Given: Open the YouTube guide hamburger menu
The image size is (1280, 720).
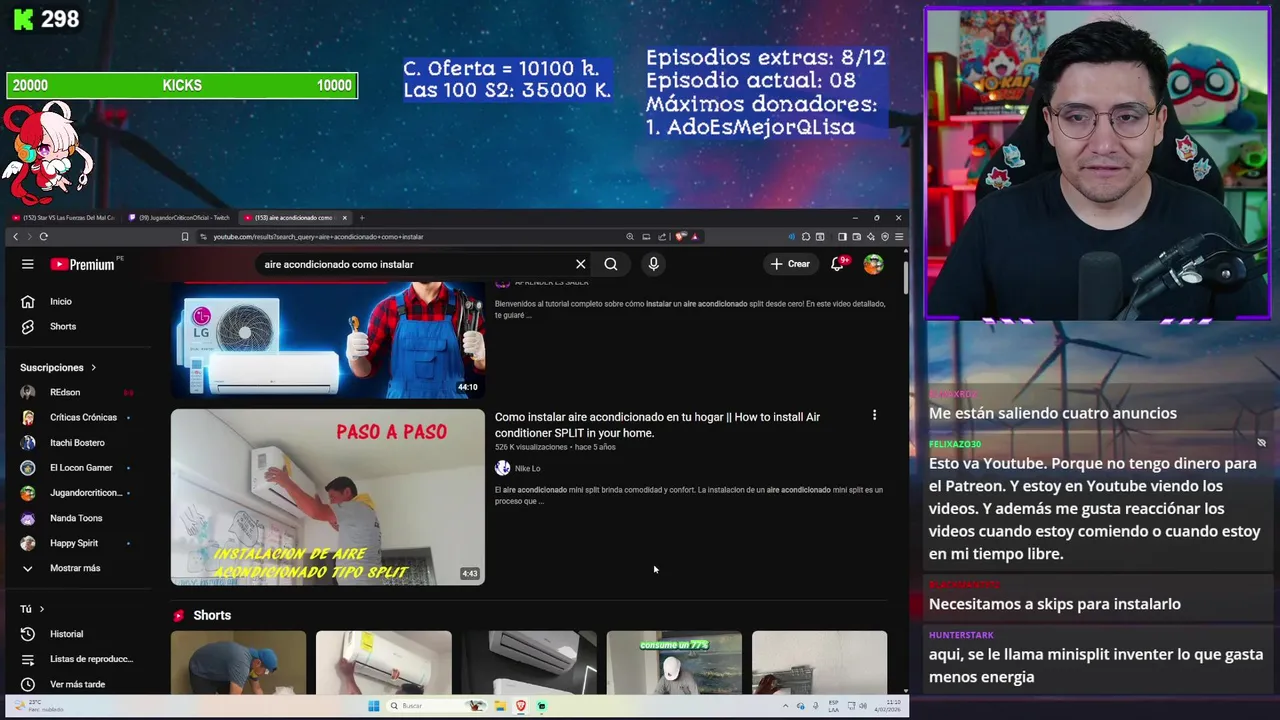Looking at the screenshot, I should coord(28,264).
